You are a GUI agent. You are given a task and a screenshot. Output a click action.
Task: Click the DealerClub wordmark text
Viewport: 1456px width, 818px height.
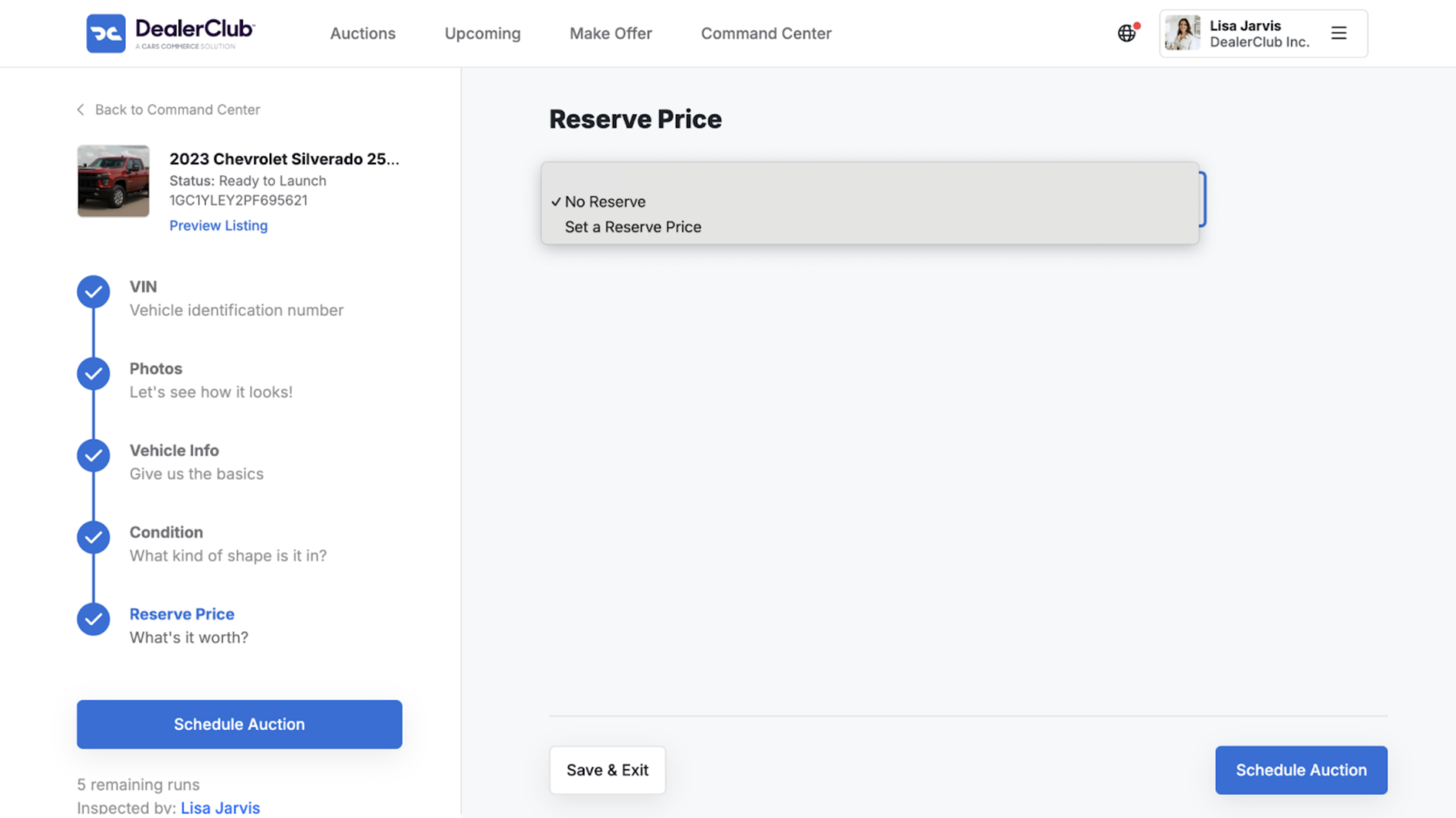tap(195, 28)
